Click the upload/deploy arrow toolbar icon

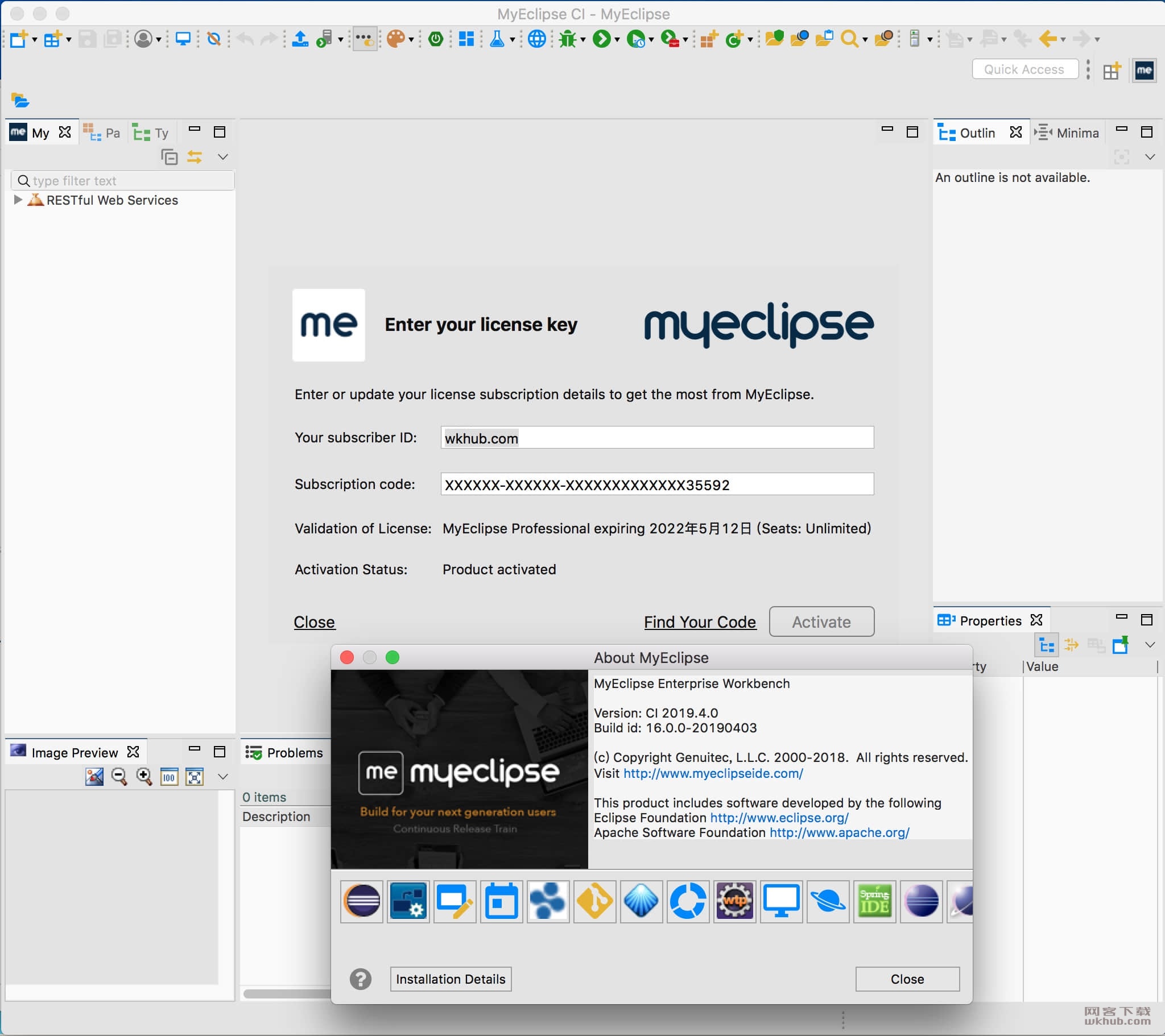click(x=300, y=39)
